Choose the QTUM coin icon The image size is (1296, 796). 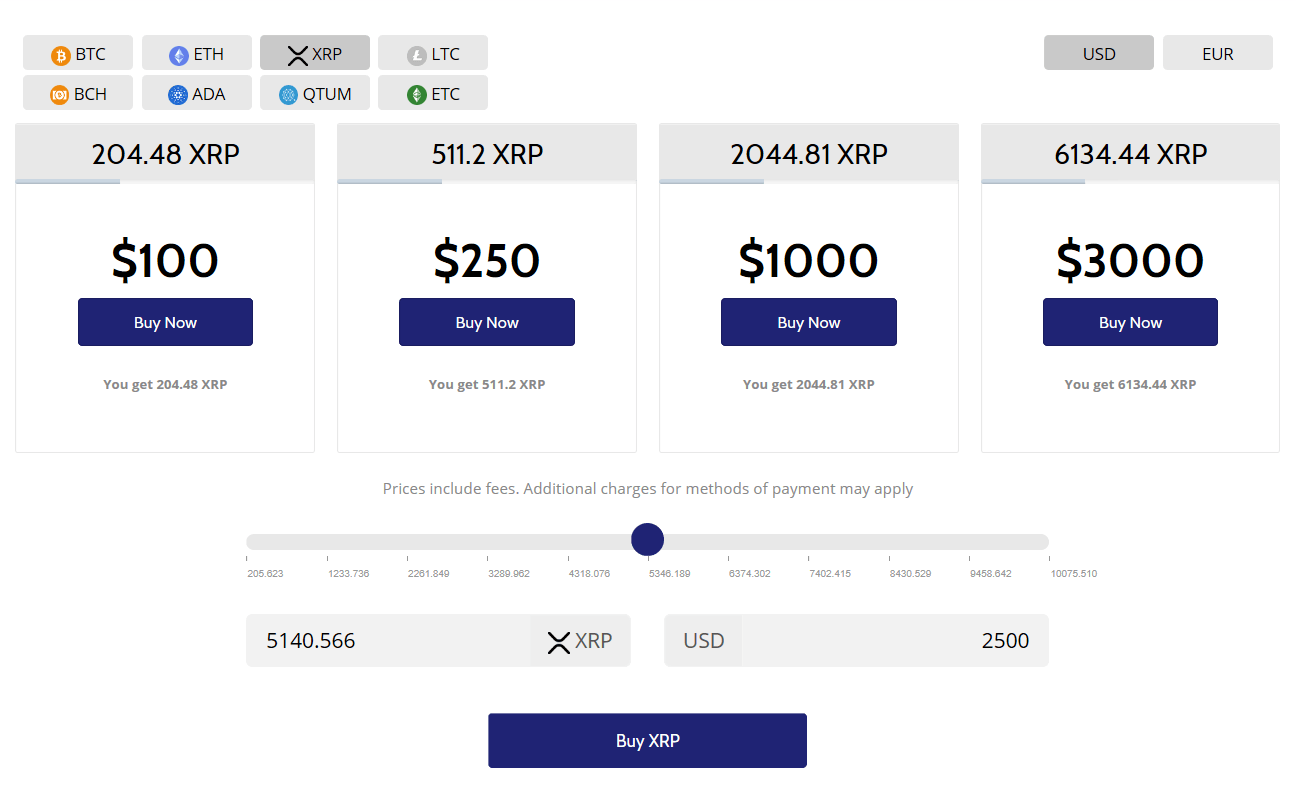[288, 95]
